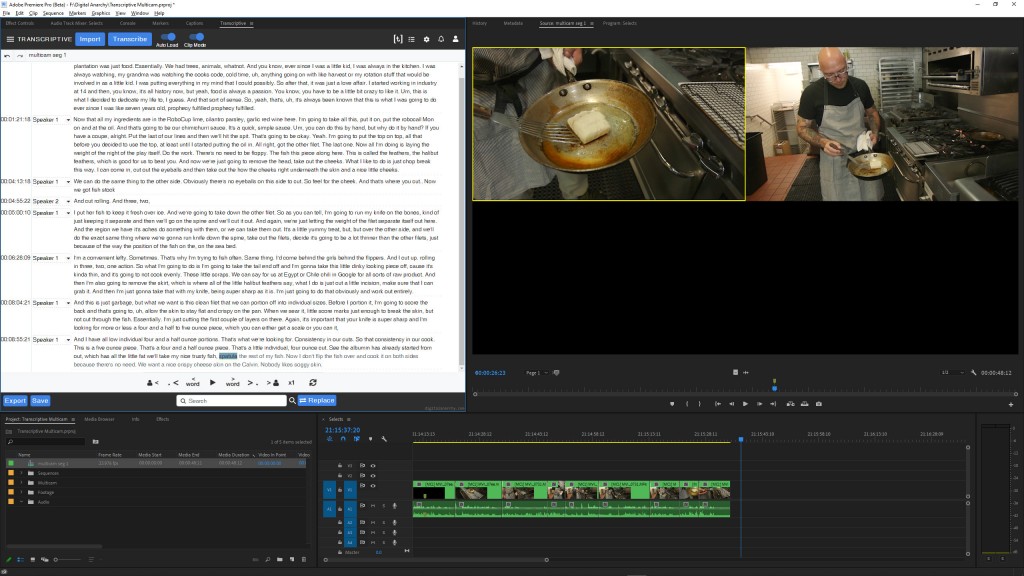Toggle V2 track output eye
This screenshot has height=576, width=1024.
(373, 475)
